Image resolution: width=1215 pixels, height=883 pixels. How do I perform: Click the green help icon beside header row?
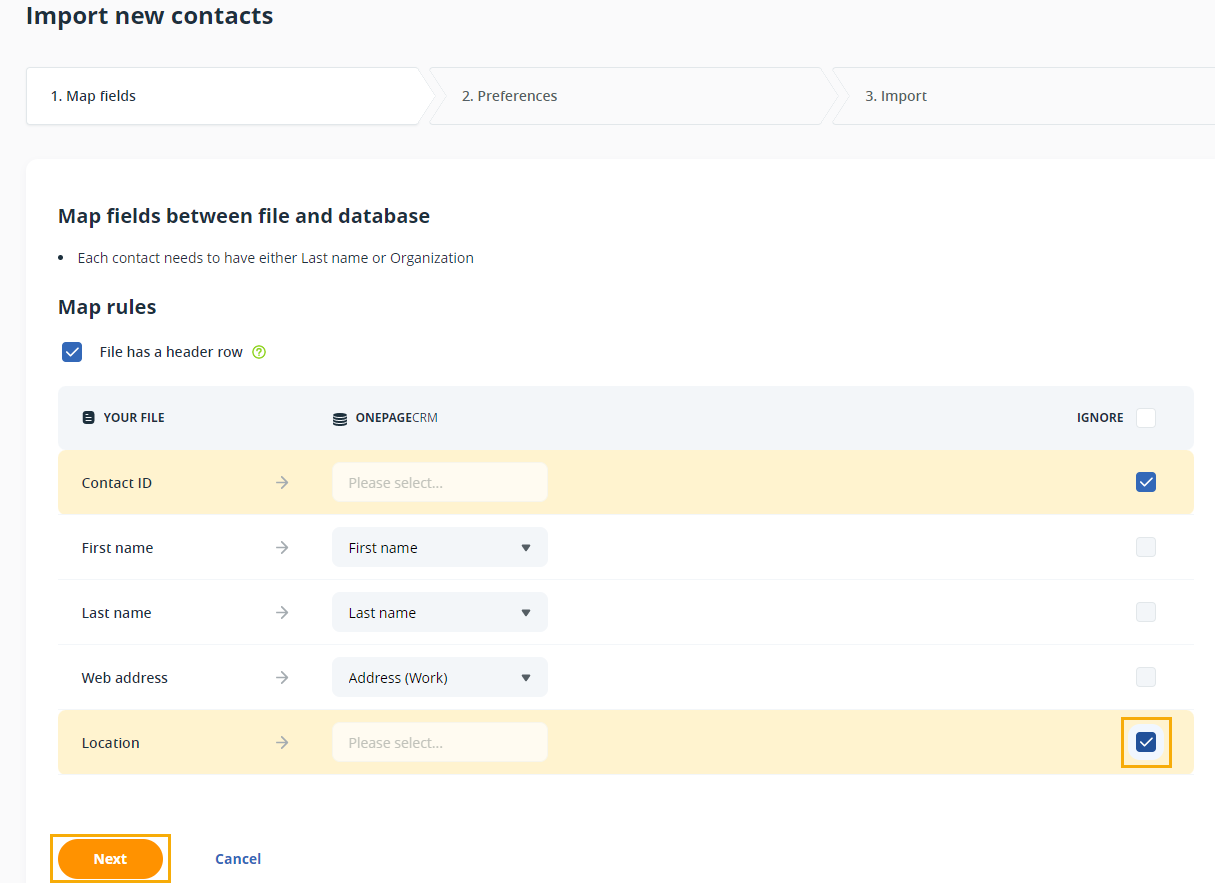click(x=259, y=352)
